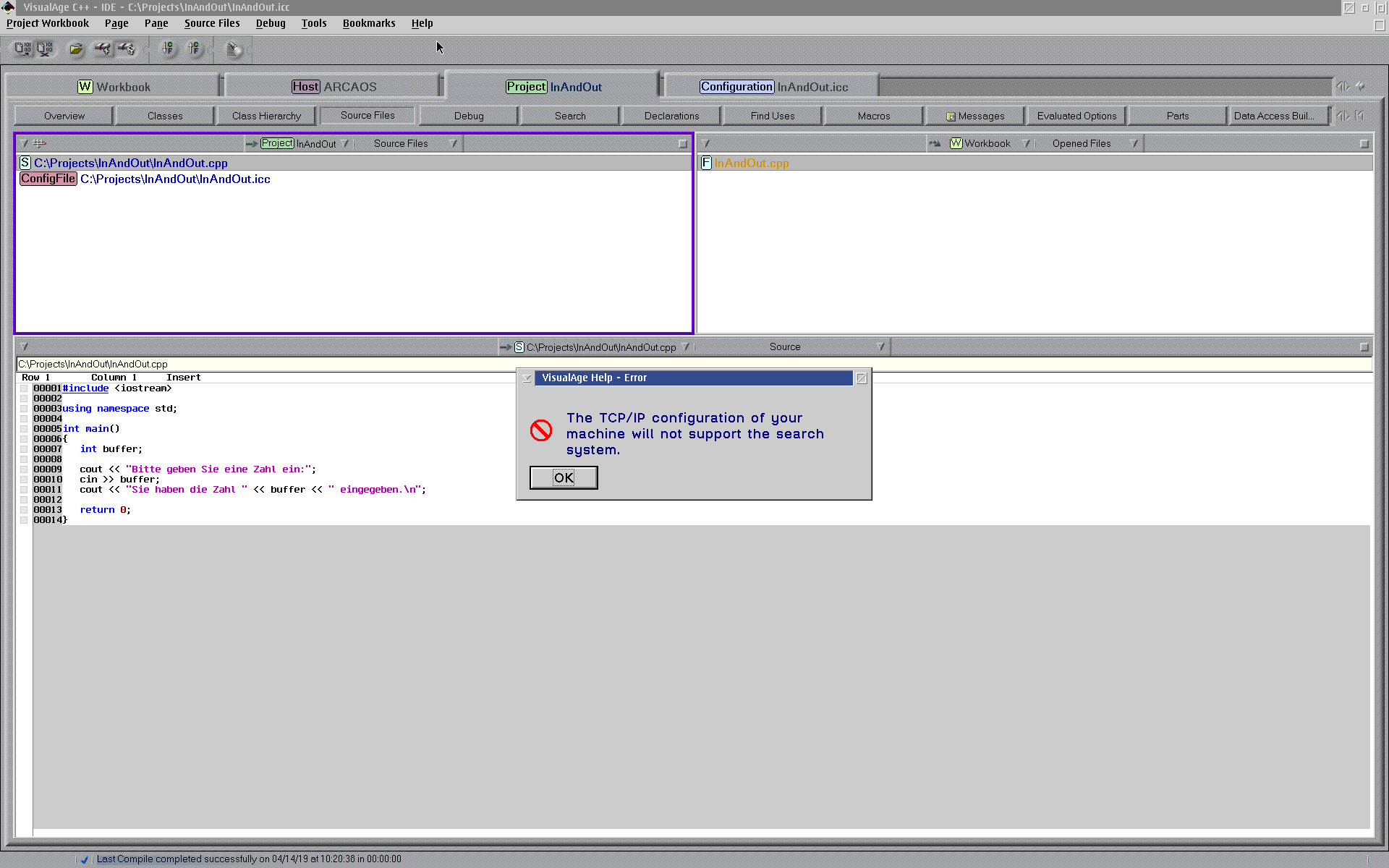
Task: Click the CF down-arrow toolbar icon
Action: click(168, 49)
